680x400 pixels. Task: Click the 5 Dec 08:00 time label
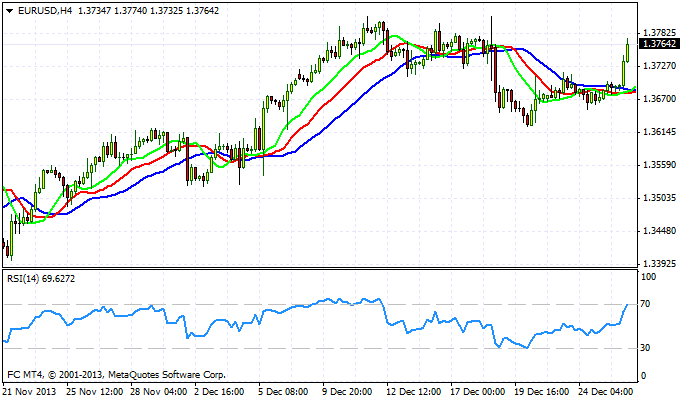pyautogui.click(x=284, y=392)
